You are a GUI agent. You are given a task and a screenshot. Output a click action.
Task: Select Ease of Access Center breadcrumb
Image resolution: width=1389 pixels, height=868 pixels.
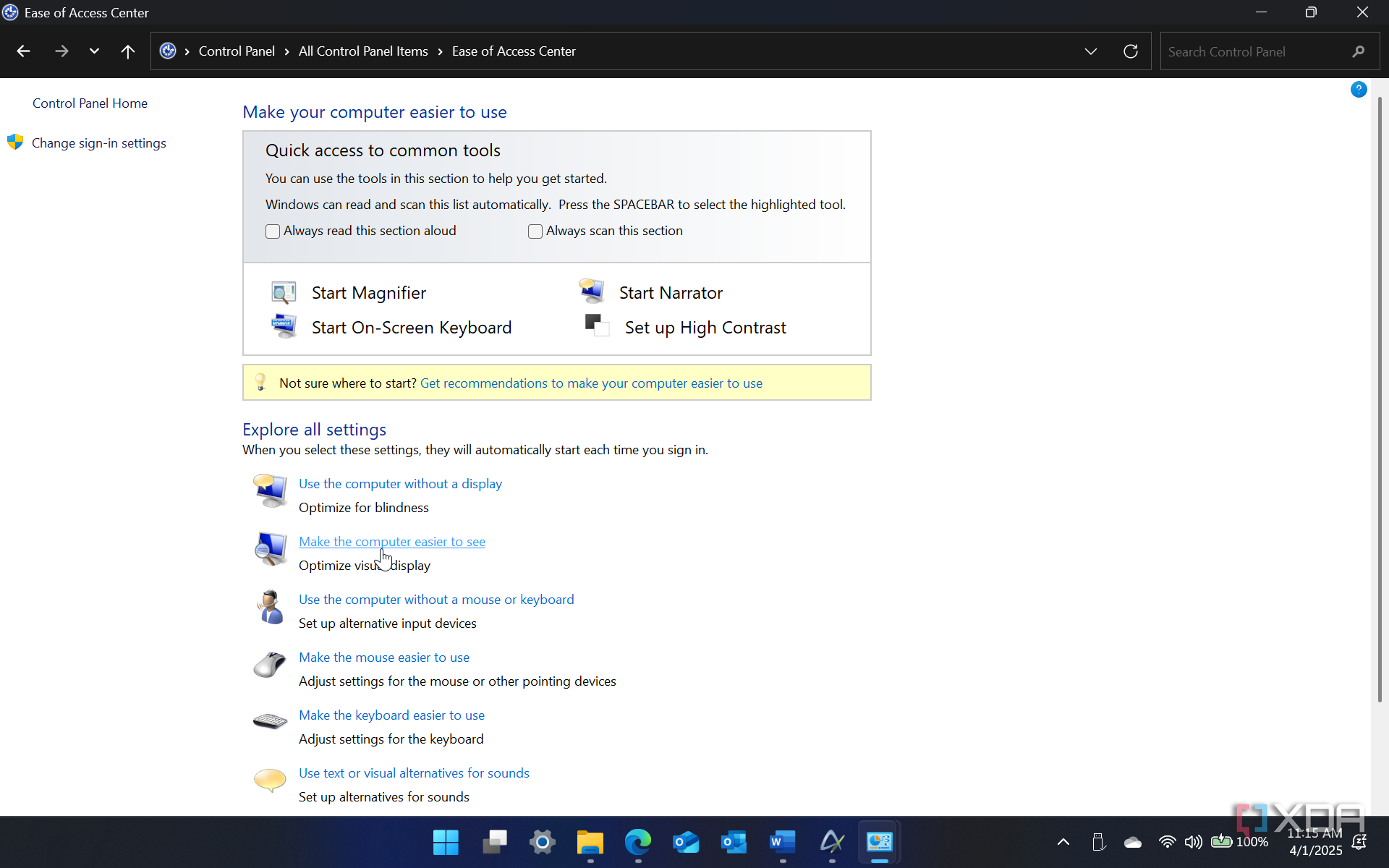tap(514, 51)
